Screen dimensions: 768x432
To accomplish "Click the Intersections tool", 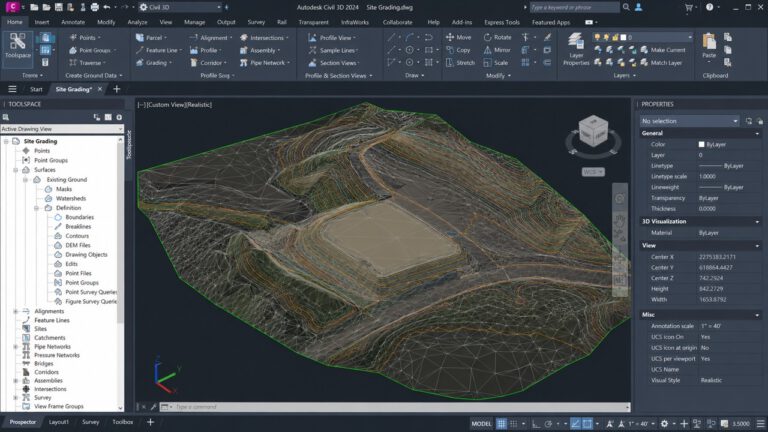I will 264,37.
